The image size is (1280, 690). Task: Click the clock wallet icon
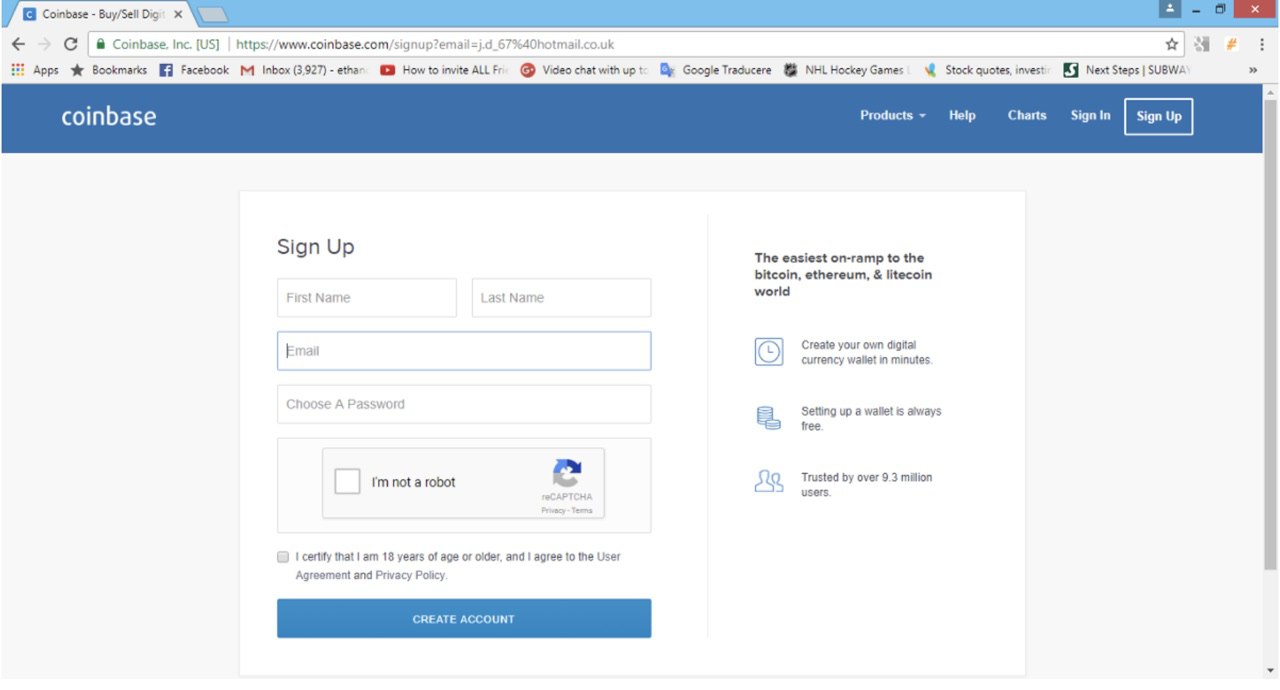click(x=768, y=352)
